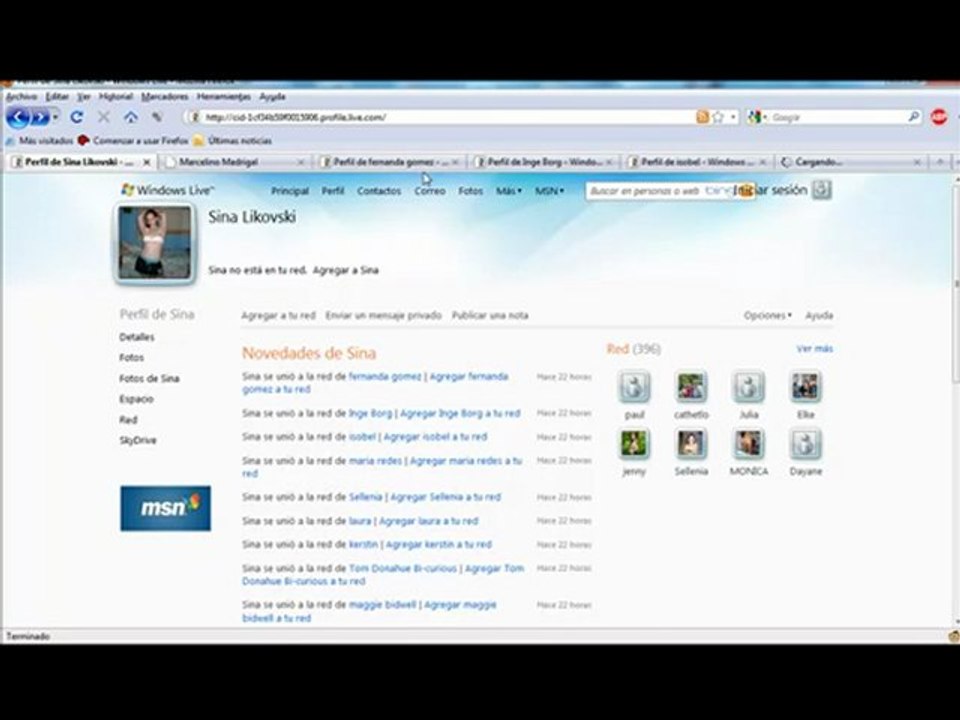Screen dimensions: 960x720
Task: Open jenny's contact avatar
Action: 634,444
